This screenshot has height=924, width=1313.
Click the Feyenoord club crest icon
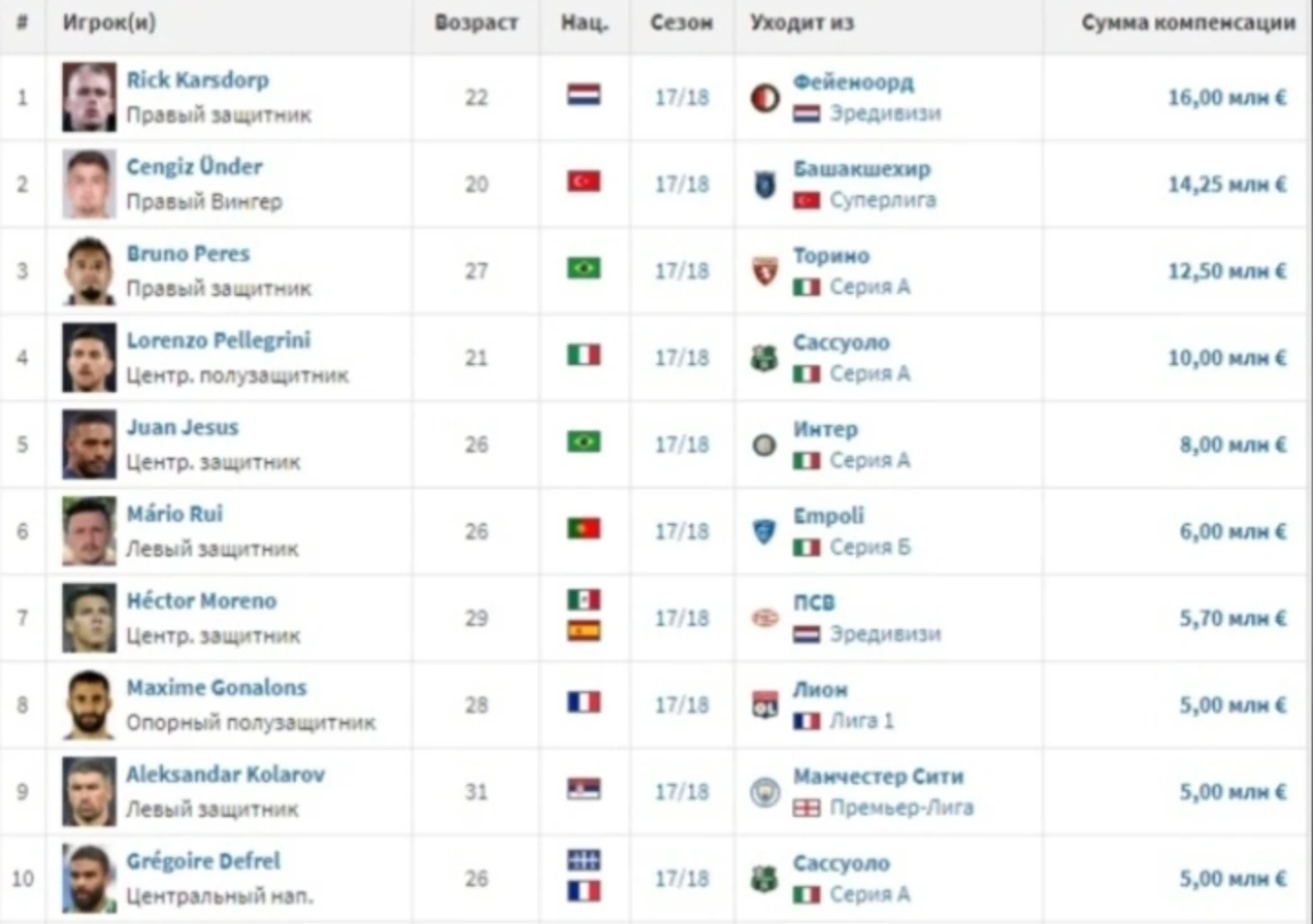764,97
